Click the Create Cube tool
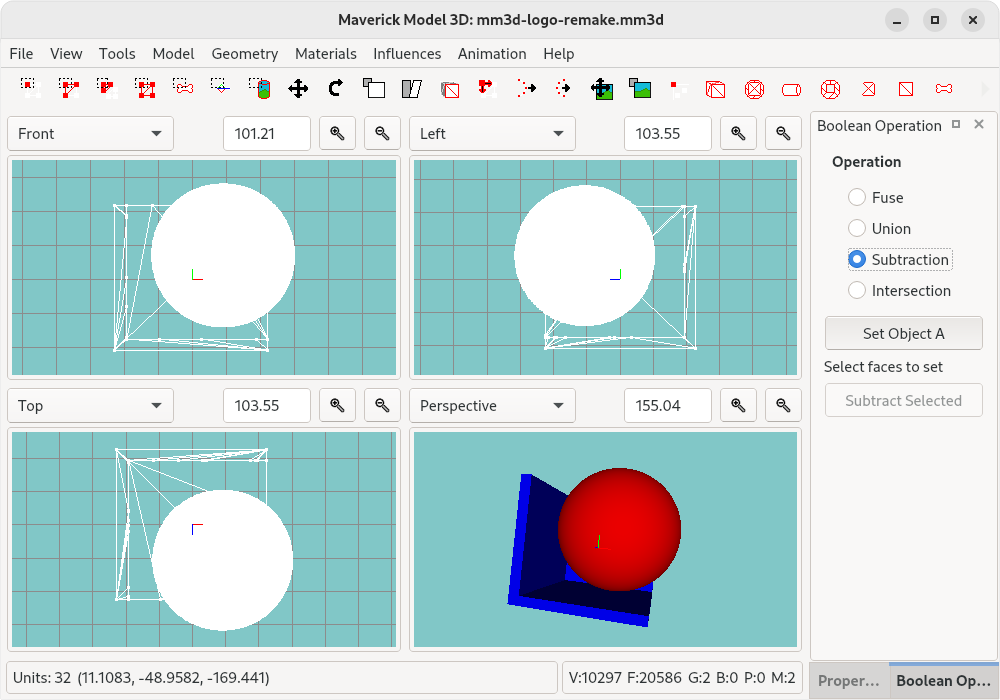1000x700 pixels. click(x=715, y=89)
